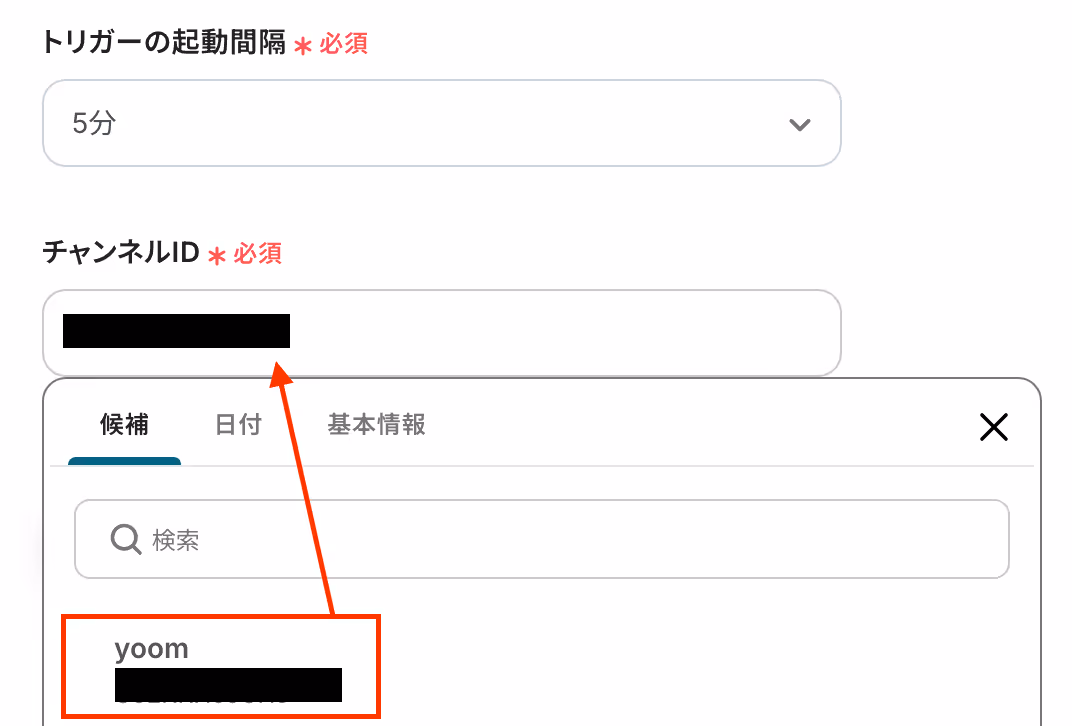The image size is (1072, 726).
Task: Select the yoom channel candidate
Action: 220,667
